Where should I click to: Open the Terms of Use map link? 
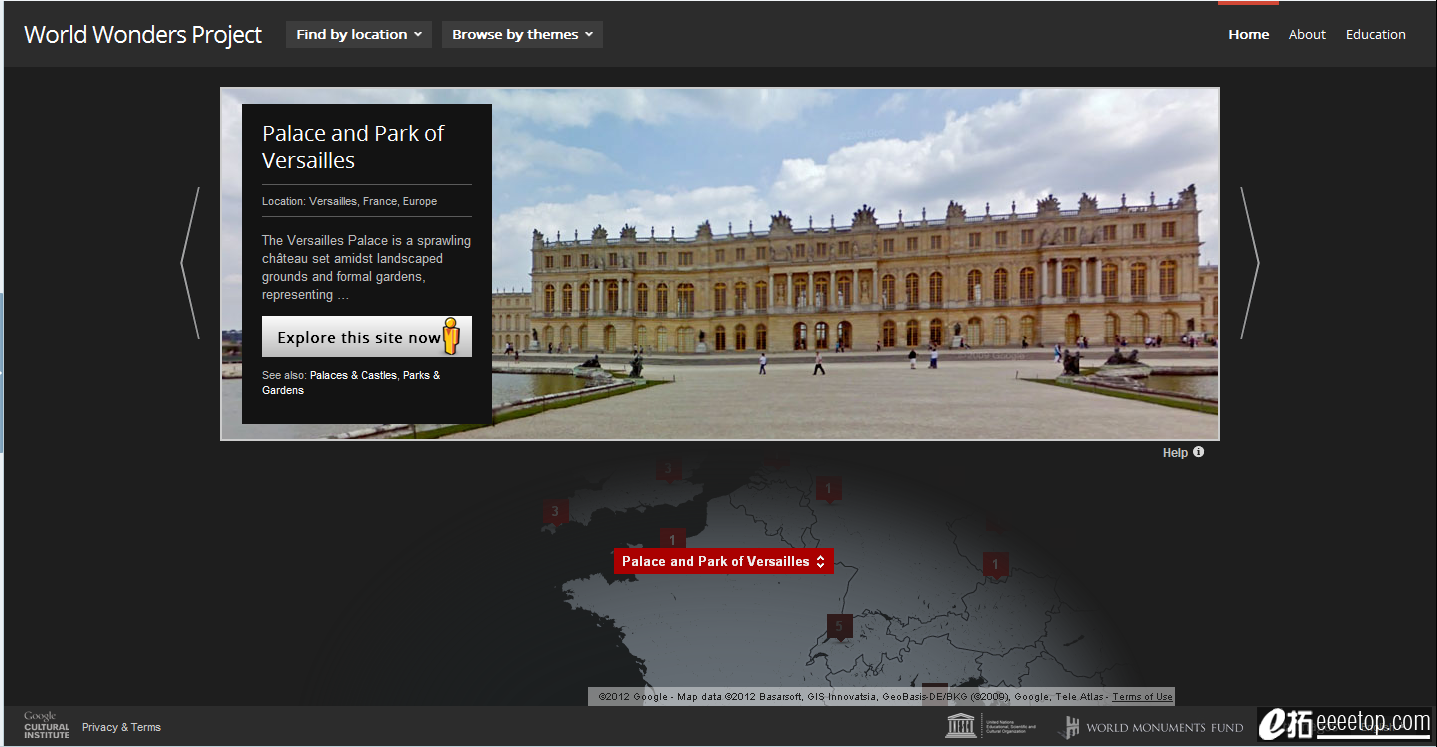pos(1142,697)
